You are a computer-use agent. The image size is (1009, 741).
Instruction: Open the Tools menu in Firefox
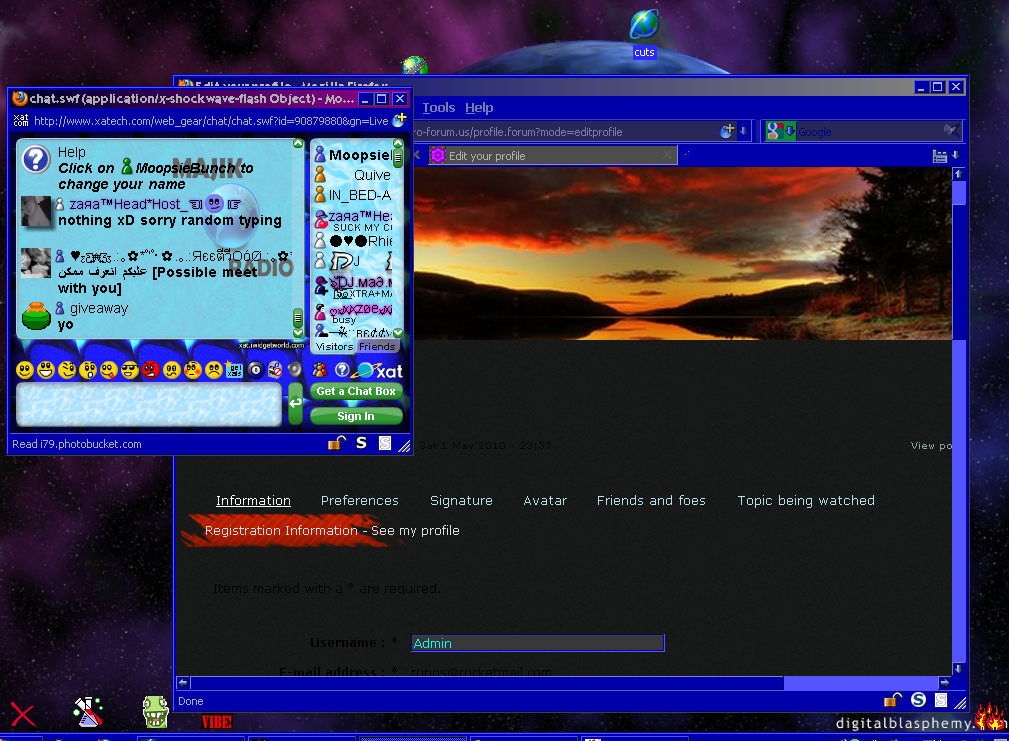[439, 107]
